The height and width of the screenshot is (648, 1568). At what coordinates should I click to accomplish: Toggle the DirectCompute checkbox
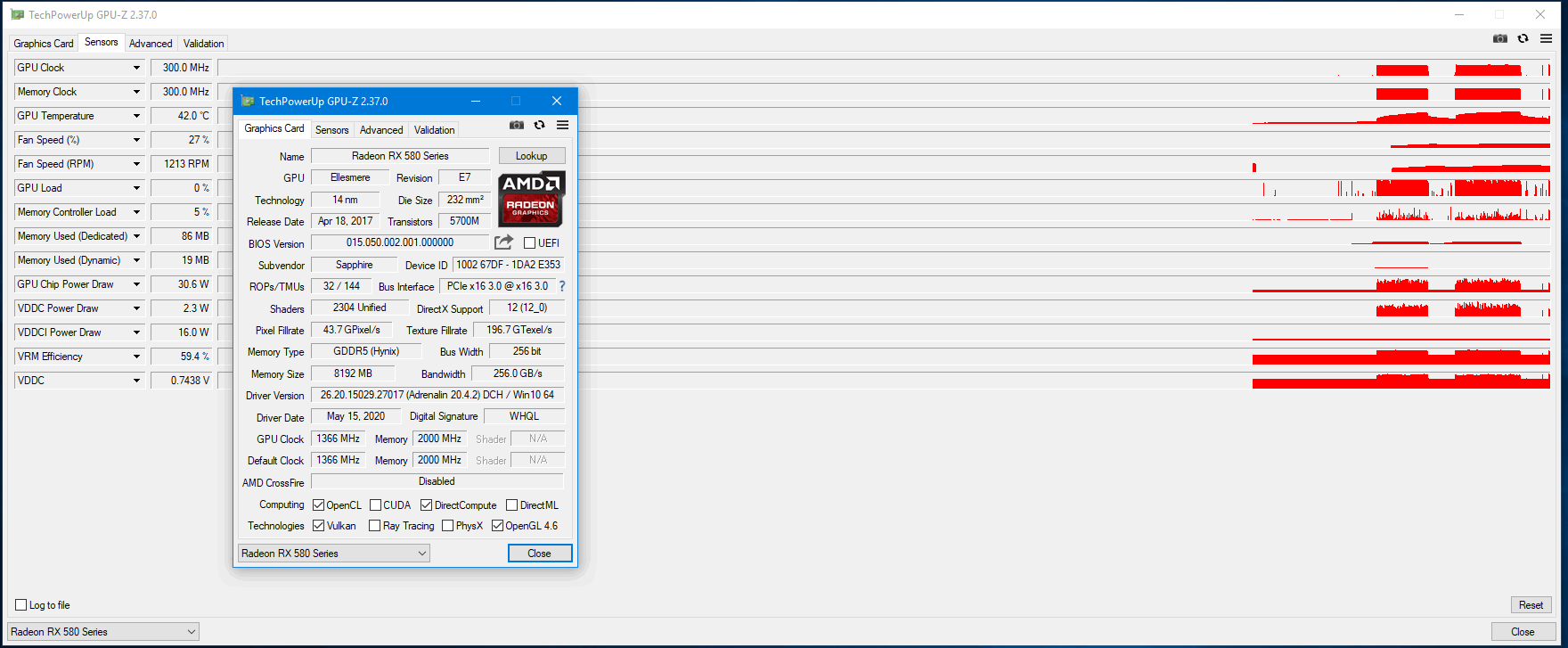pos(426,504)
